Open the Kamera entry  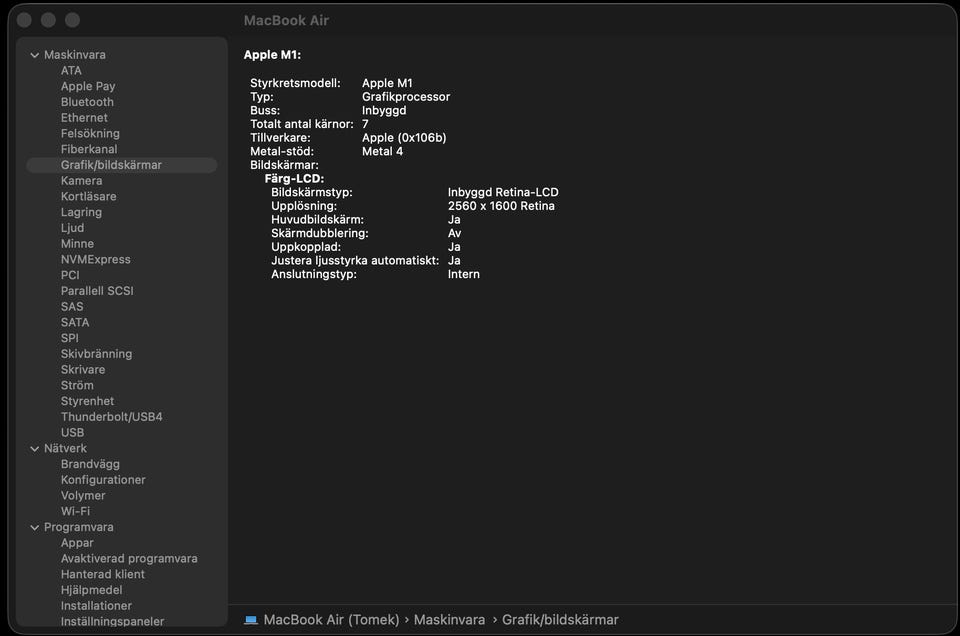click(x=81, y=181)
